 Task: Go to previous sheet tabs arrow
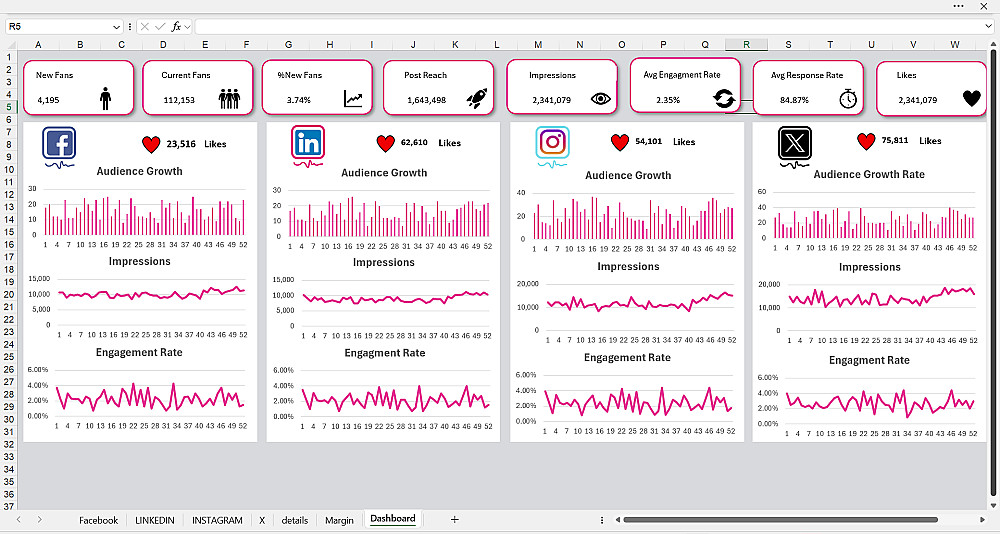coord(19,519)
